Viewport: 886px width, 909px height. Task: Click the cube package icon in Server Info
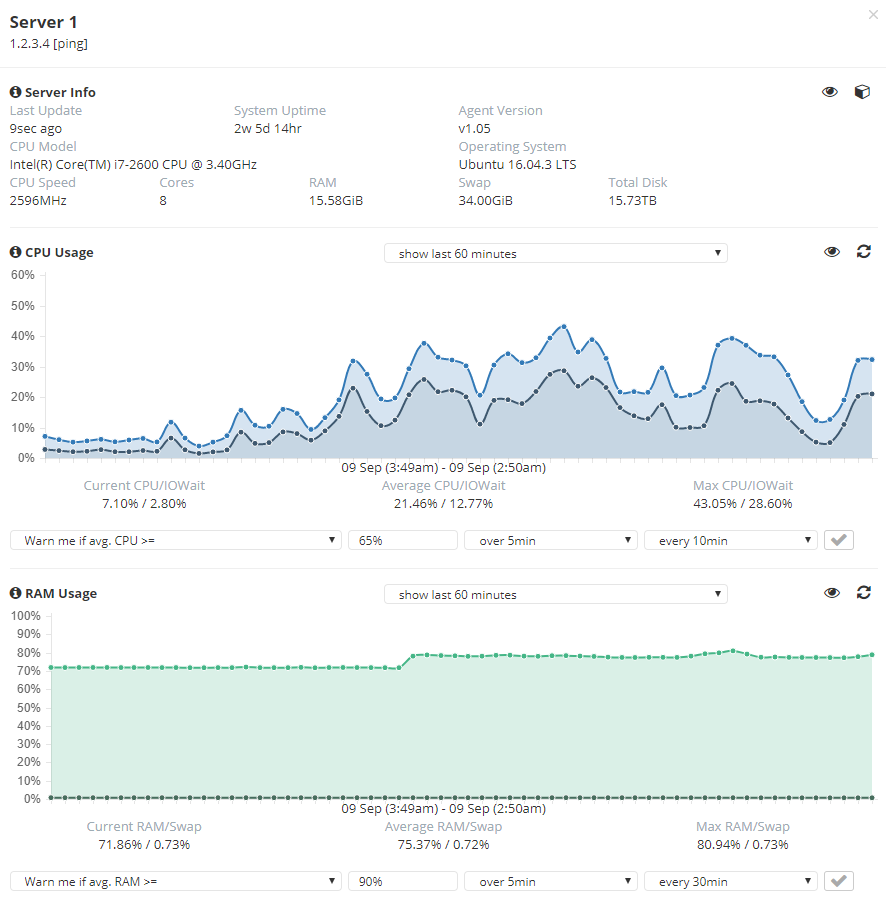pos(862,92)
